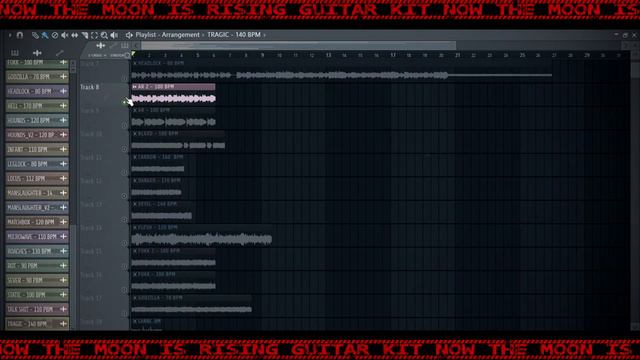Select the Delete tool

[55, 36]
